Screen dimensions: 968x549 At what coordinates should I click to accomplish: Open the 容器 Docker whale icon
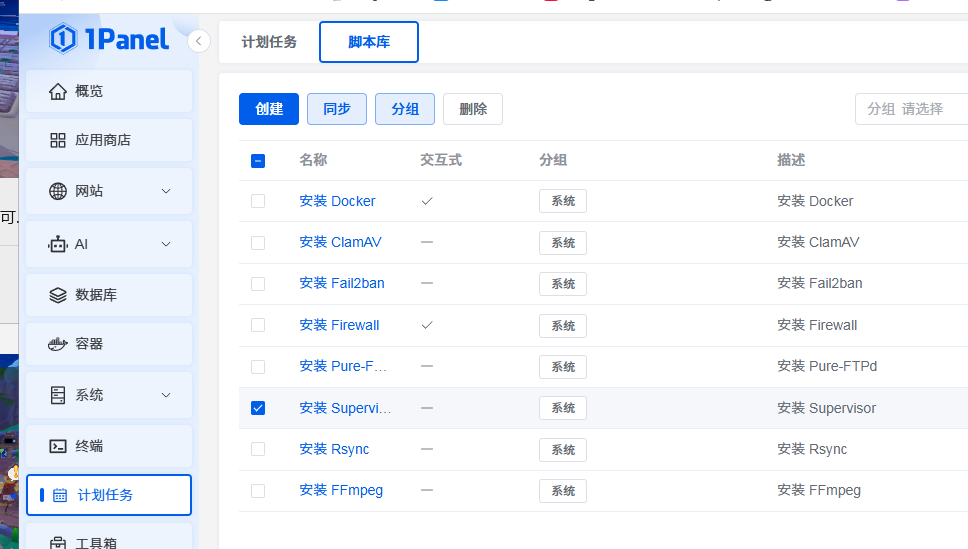[58, 344]
